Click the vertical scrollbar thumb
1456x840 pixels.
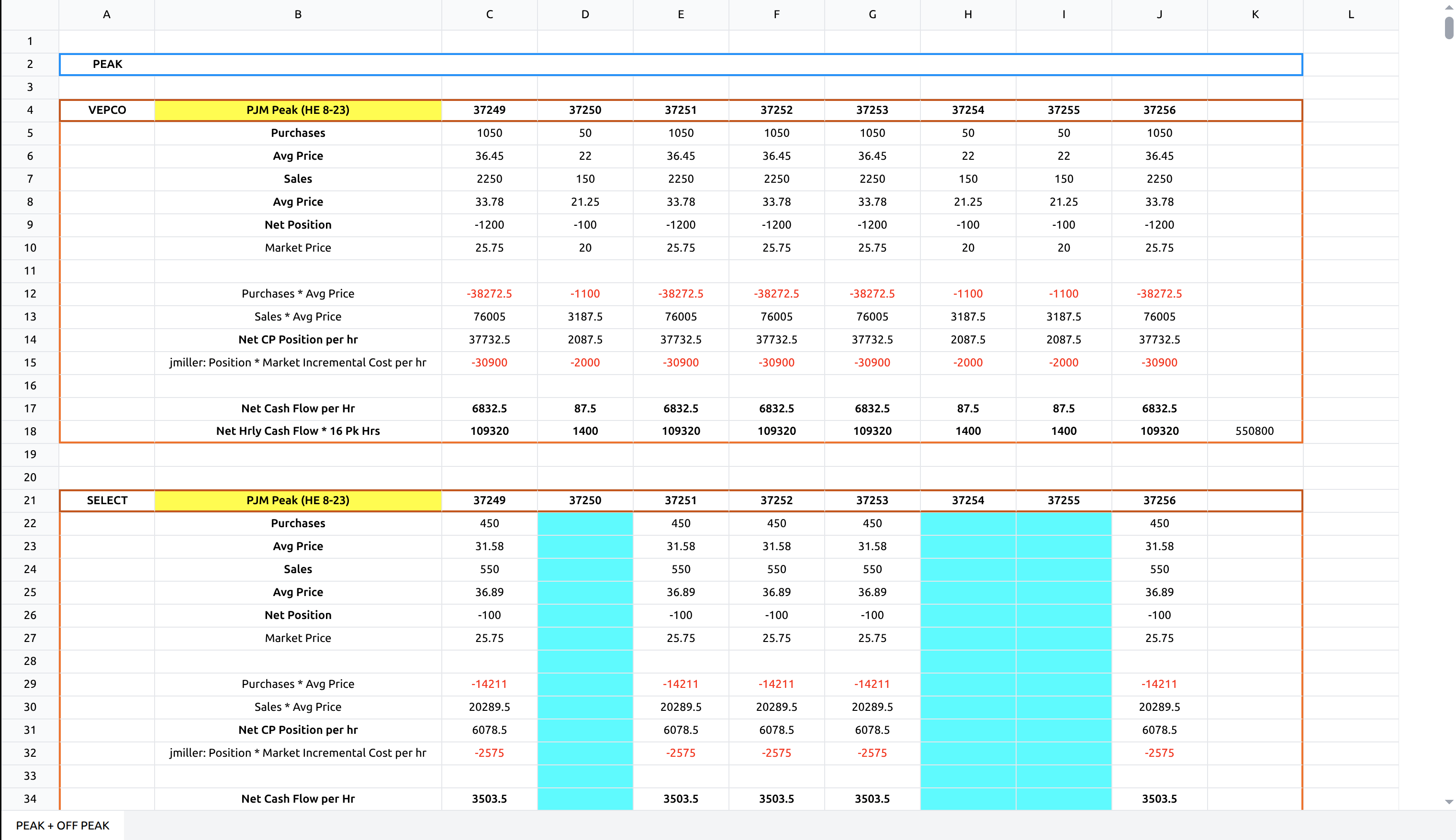coord(1448,28)
